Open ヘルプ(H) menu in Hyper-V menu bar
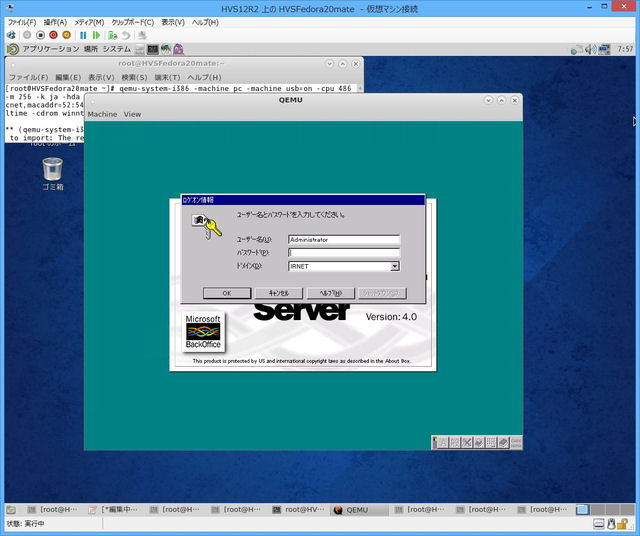640x536 pixels. click(x=205, y=22)
